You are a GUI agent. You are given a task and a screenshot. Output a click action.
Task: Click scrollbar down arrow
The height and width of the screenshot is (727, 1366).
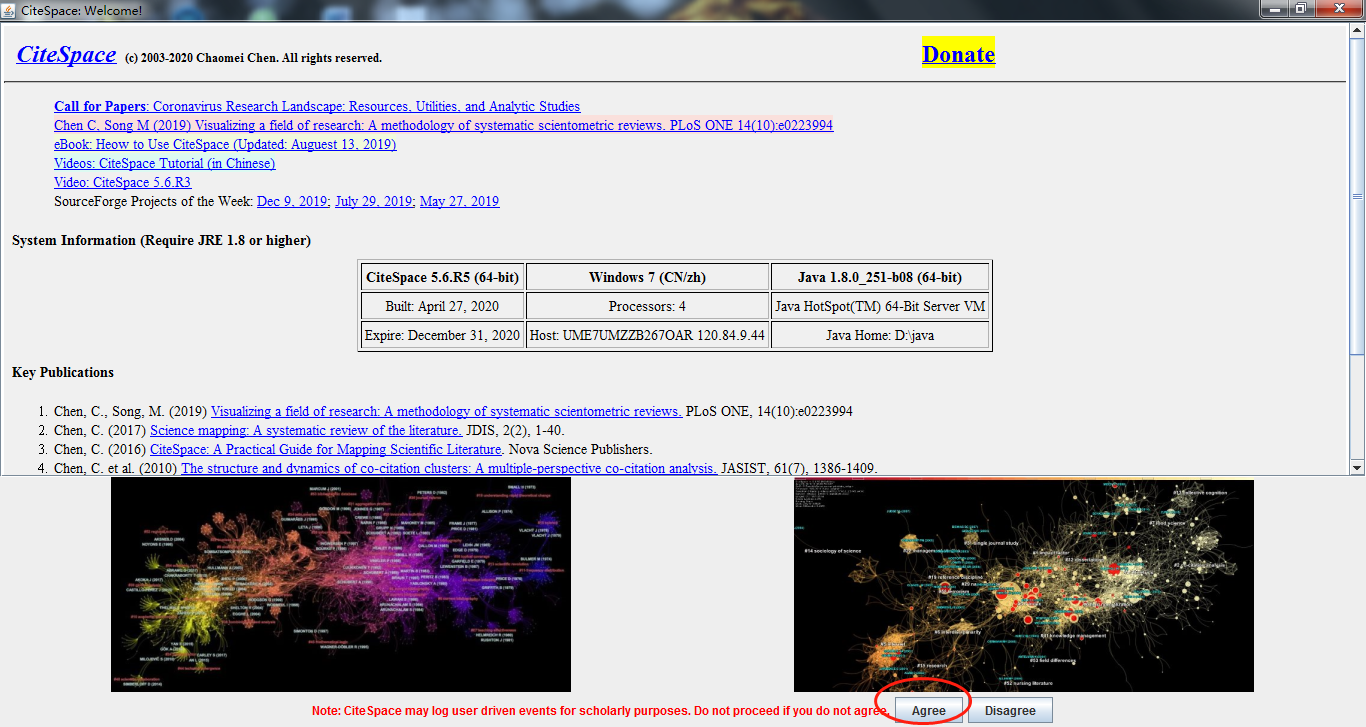click(1357, 467)
